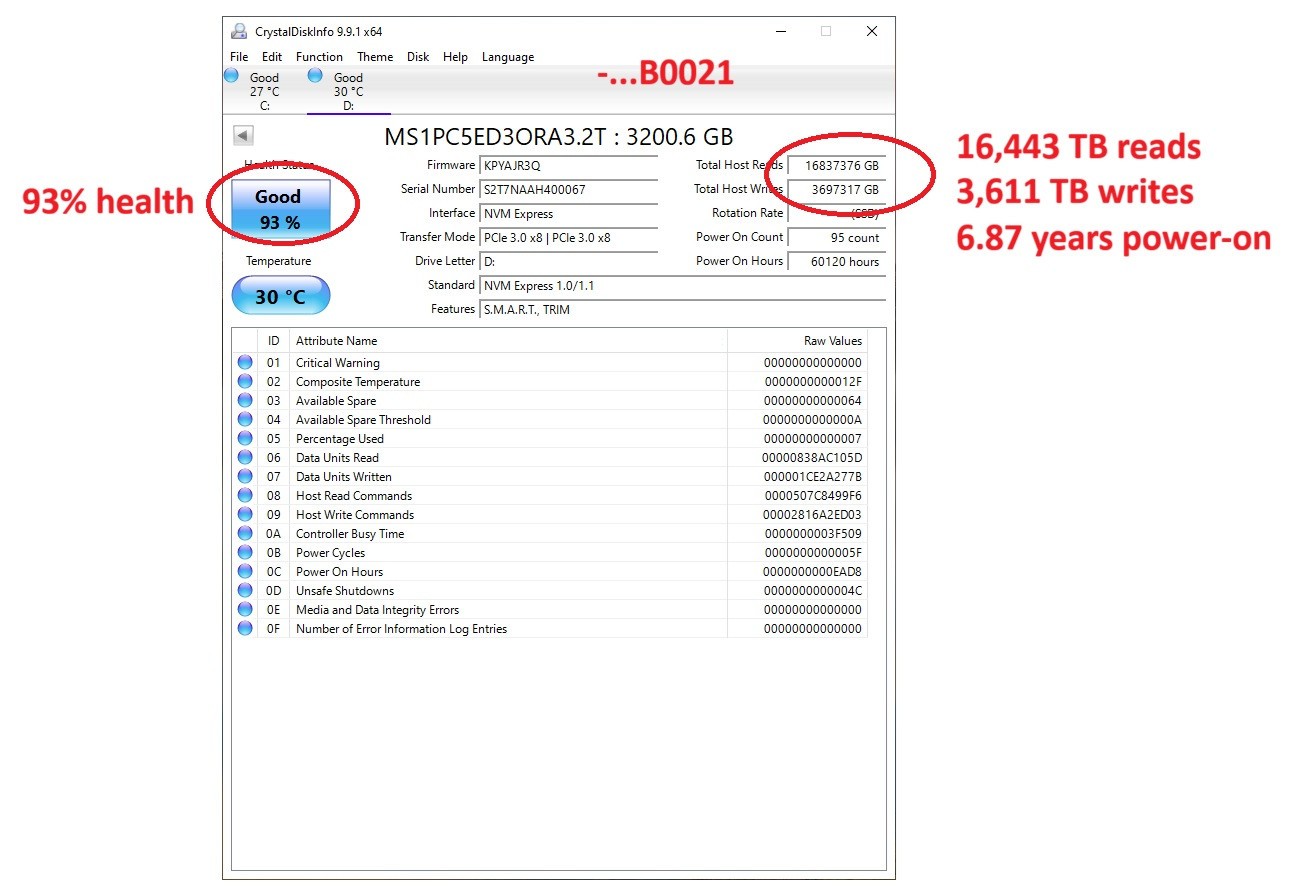This screenshot has width=1300, height=890.
Task: Open the File menu
Action: [239, 57]
